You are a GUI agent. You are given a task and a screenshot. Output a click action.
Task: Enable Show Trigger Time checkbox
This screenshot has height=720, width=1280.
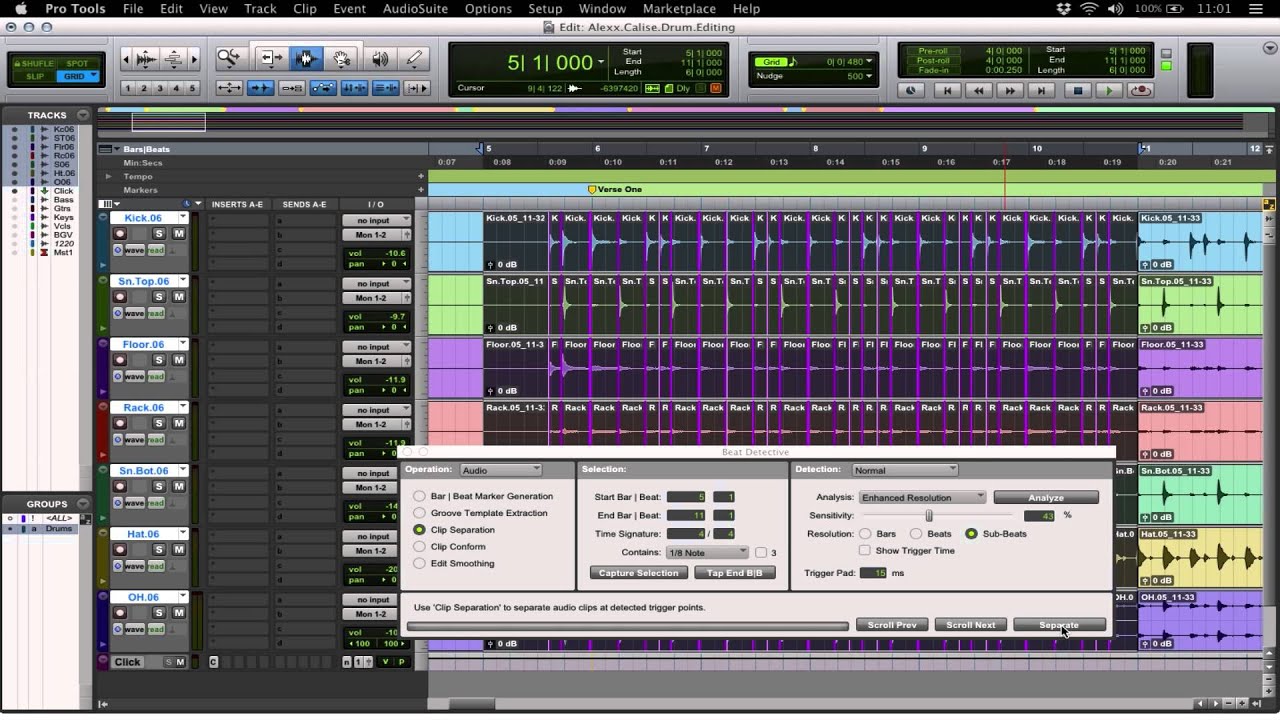tap(865, 550)
